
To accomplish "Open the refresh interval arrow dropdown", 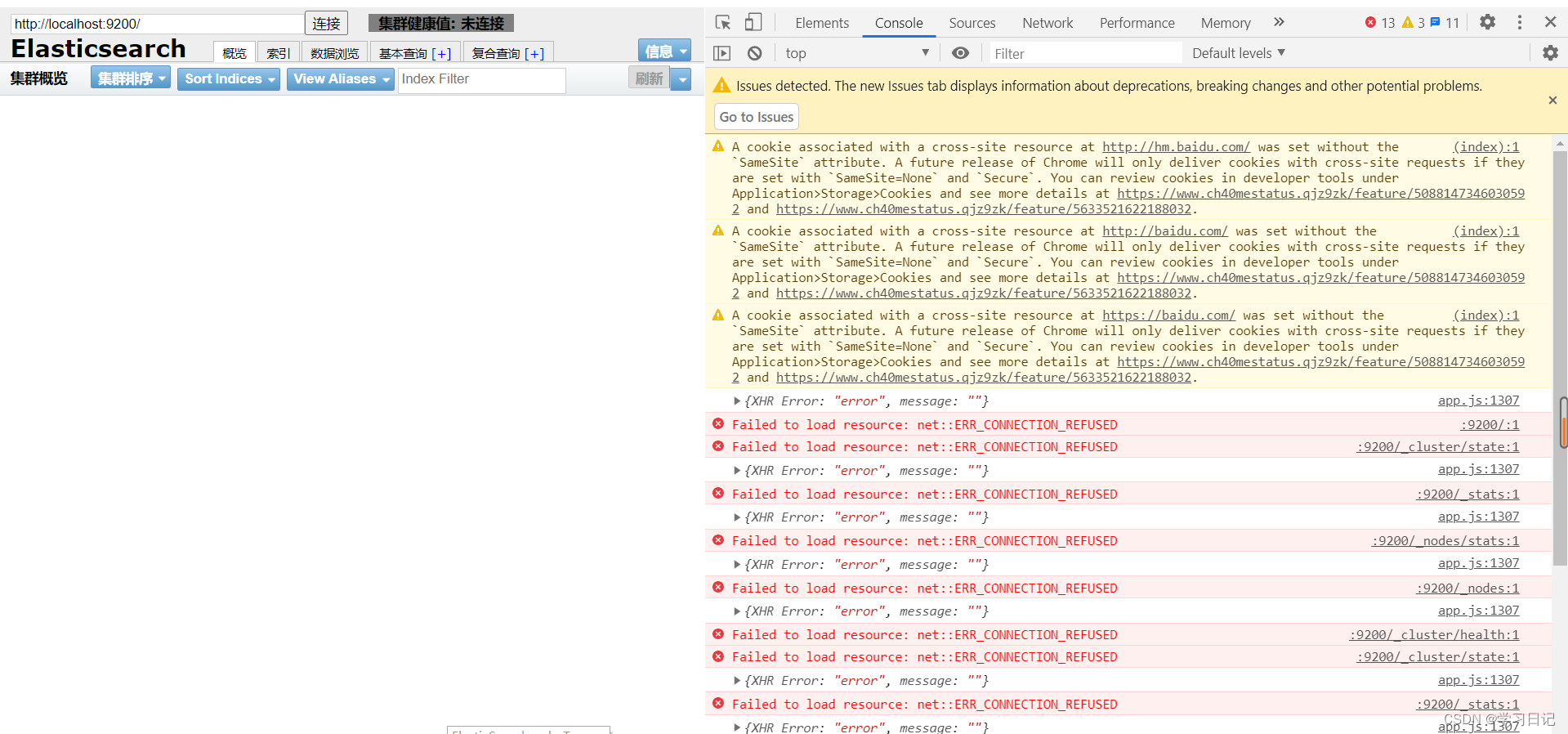I will 681,78.
